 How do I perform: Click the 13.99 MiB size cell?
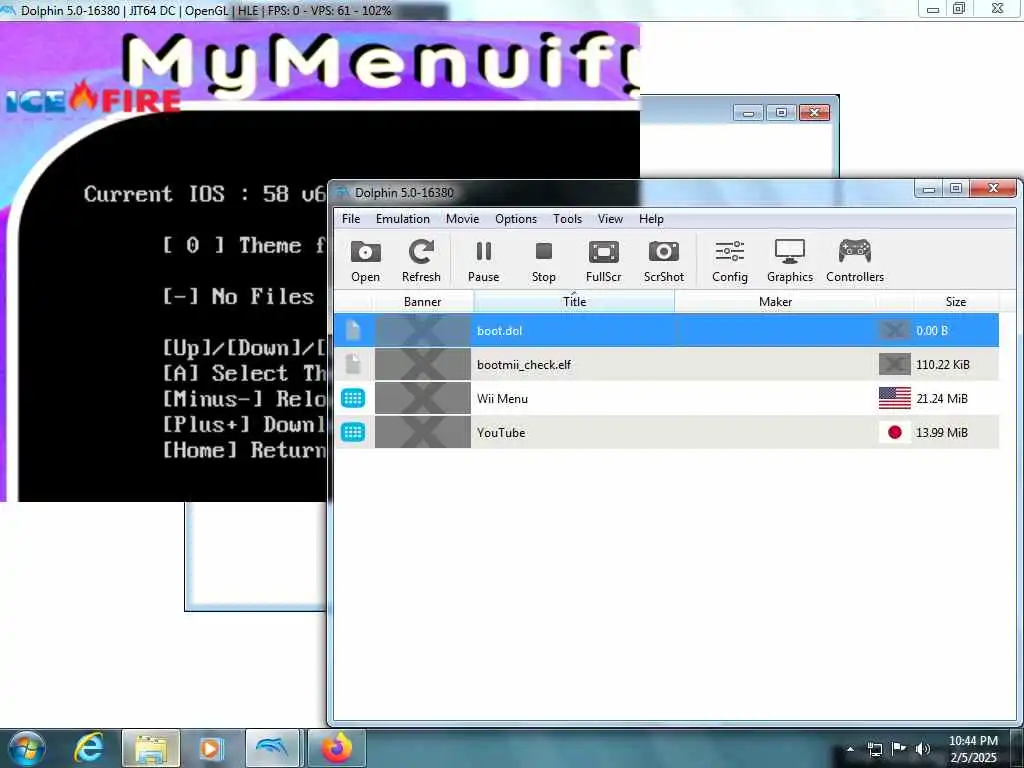click(942, 432)
